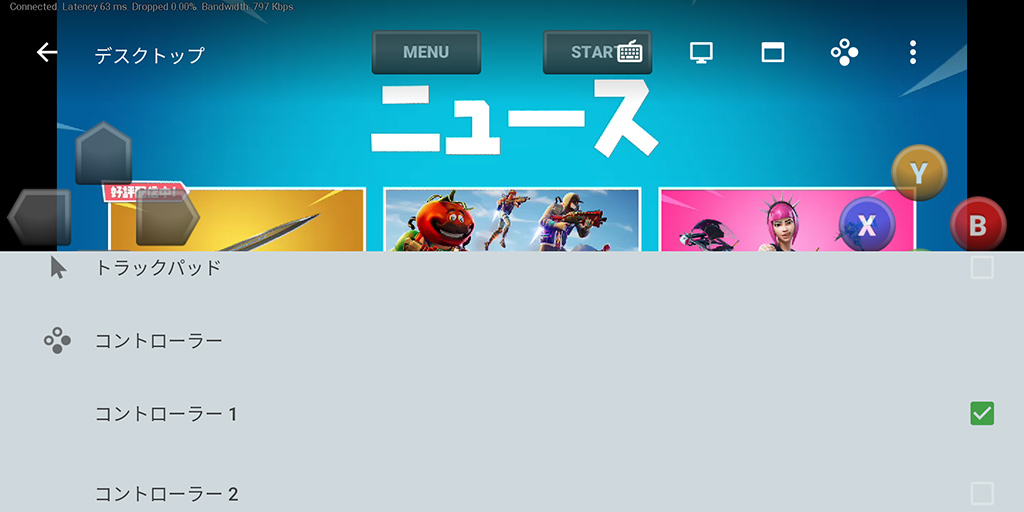Viewport: 1024px width, 512px height.
Task: Select the コントローラー 1 label
Action: coord(166,414)
